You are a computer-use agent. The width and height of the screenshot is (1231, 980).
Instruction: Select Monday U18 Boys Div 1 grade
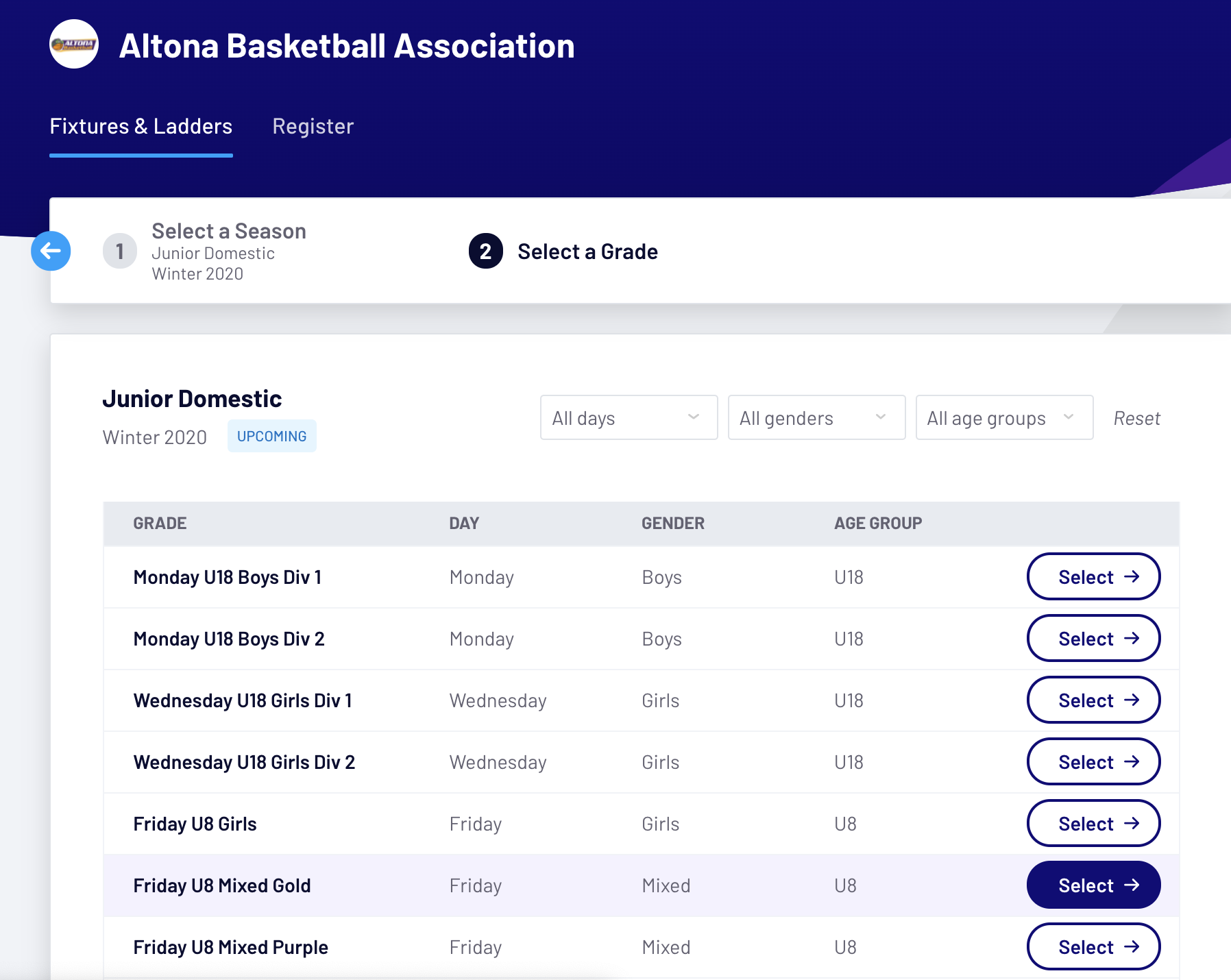point(1093,577)
